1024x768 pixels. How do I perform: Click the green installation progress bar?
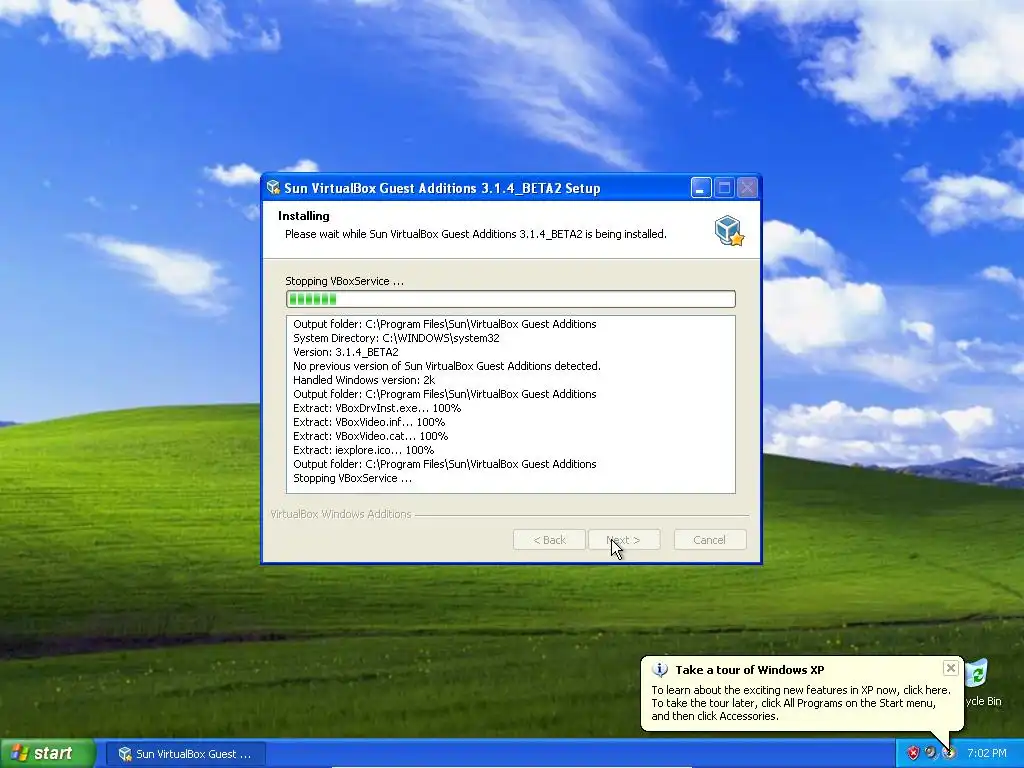pos(511,299)
